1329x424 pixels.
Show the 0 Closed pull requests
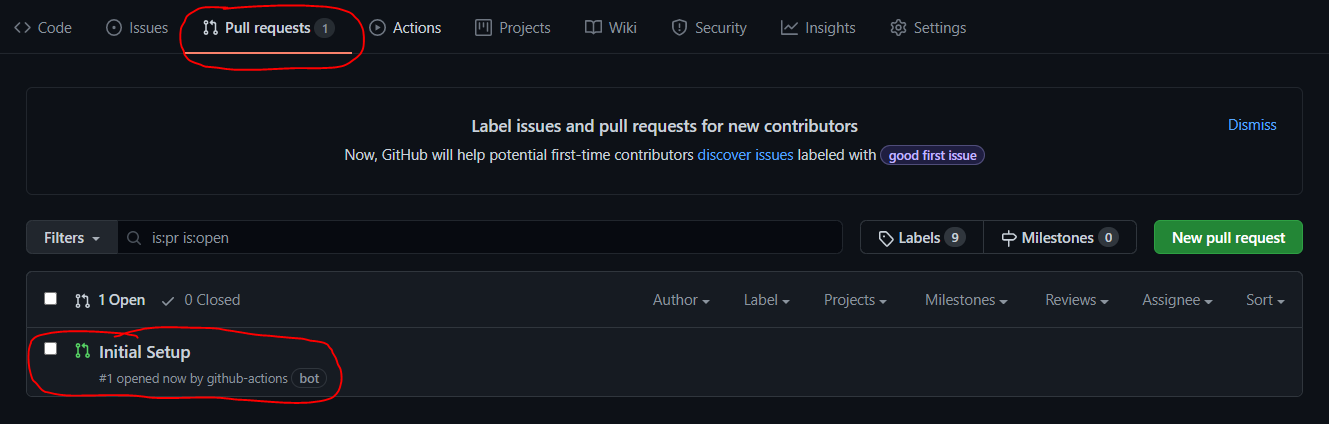coord(201,300)
